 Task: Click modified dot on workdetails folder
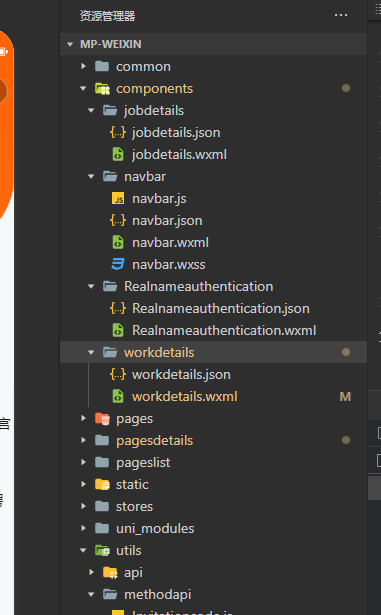click(x=346, y=352)
